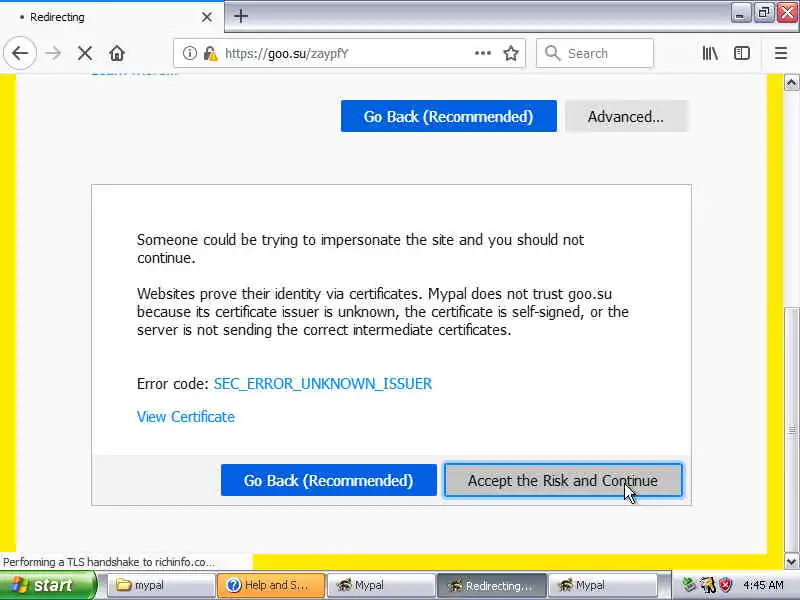Switch to Help and Support taskbar item

[x=270, y=585]
